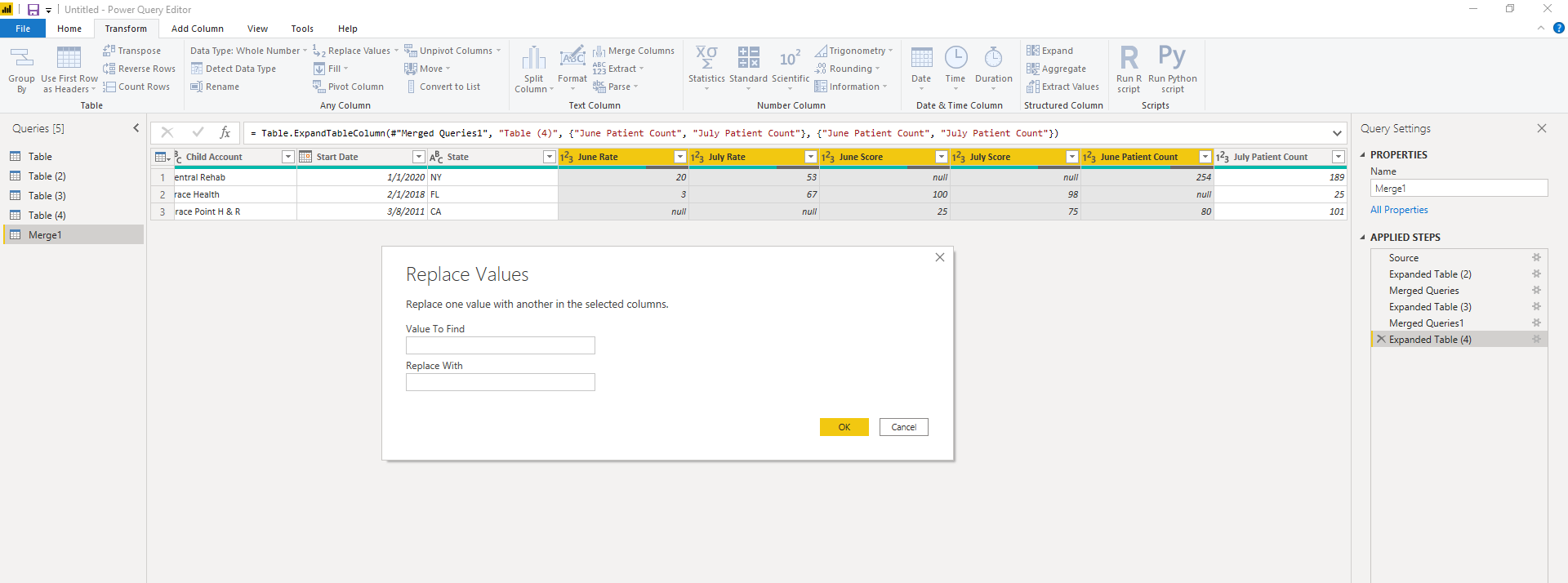This screenshot has width=1568, height=583.
Task: Open settings gear for Source step
Action: click(x=1536, y=258)
